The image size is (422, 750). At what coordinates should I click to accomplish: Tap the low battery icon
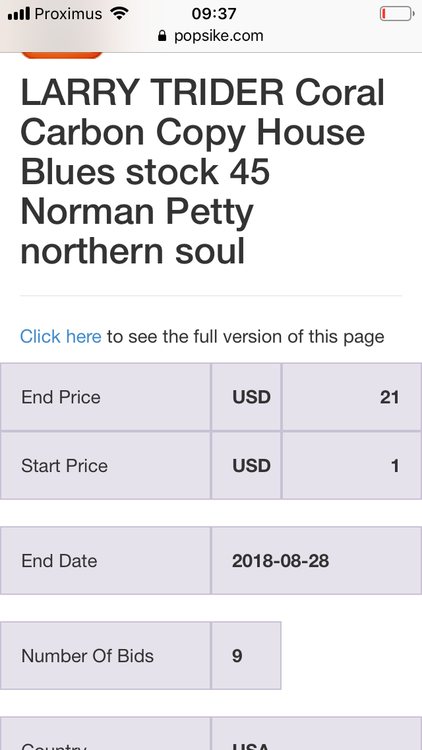click(397, 14)
